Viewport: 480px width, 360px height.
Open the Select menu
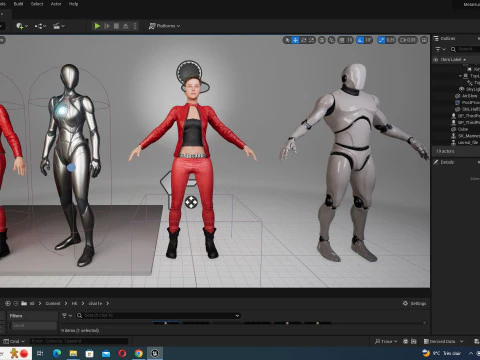37,4
